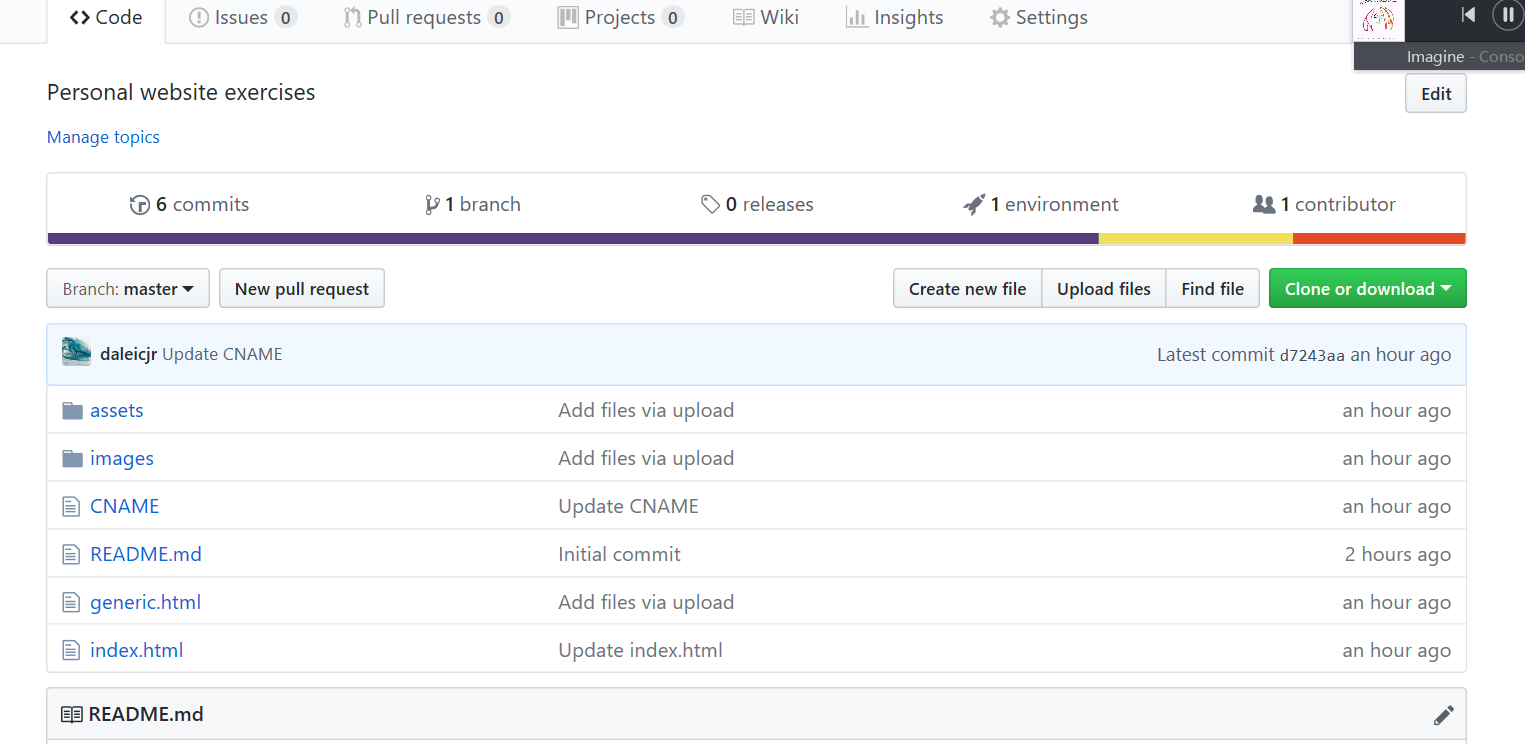Open the index.html file

[136, 650]
